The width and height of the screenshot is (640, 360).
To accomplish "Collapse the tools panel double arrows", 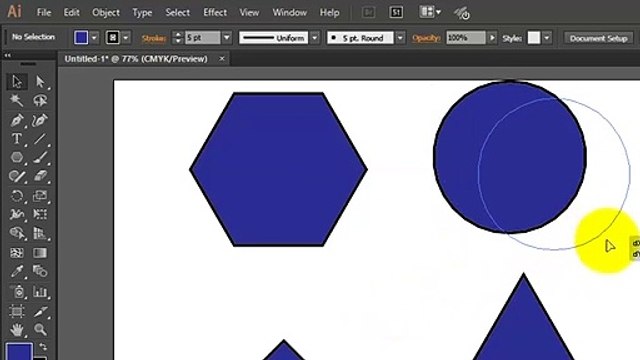I will coord(7,55).
